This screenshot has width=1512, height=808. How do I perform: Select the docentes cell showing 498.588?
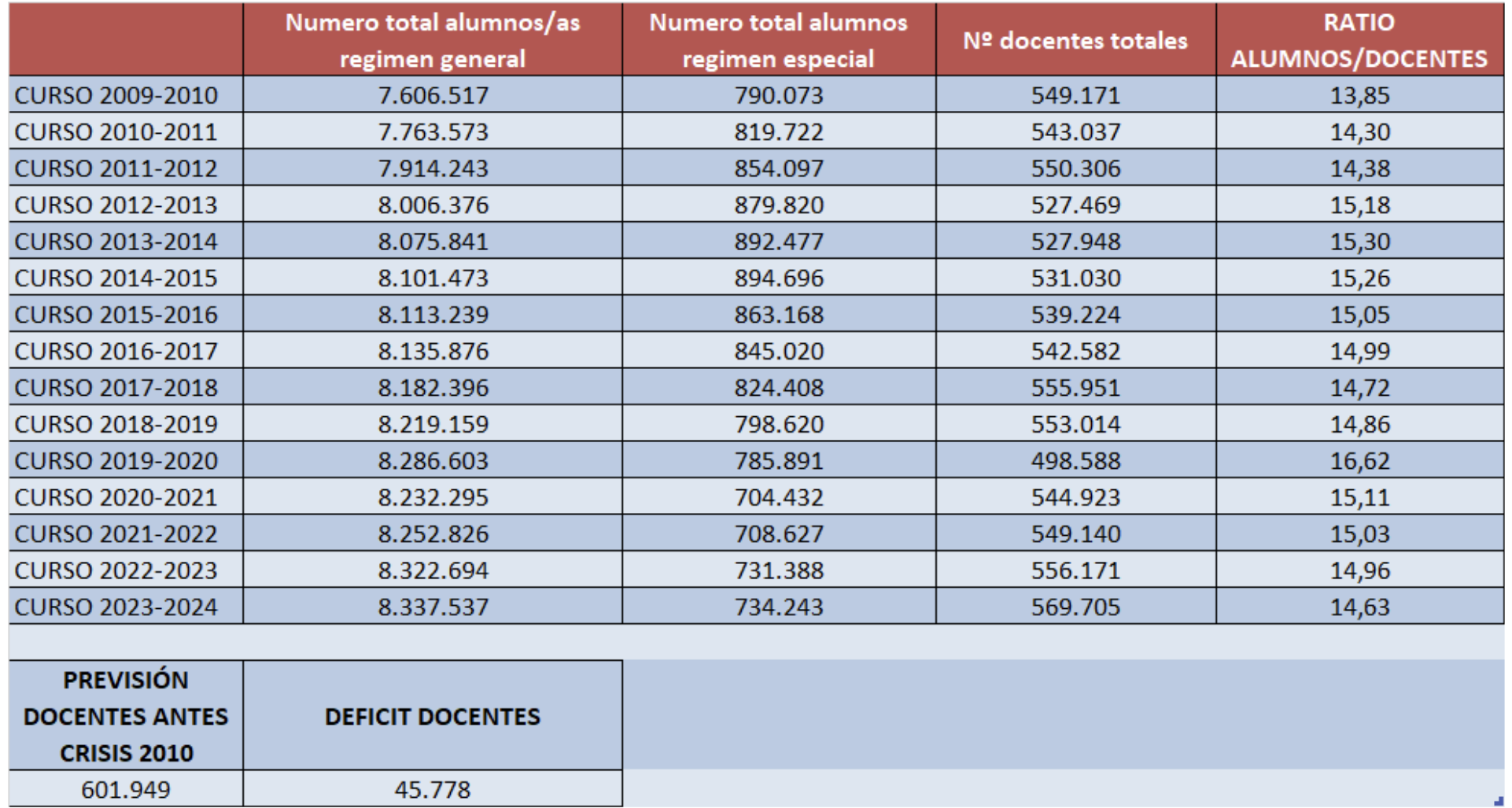(1075, 461)
